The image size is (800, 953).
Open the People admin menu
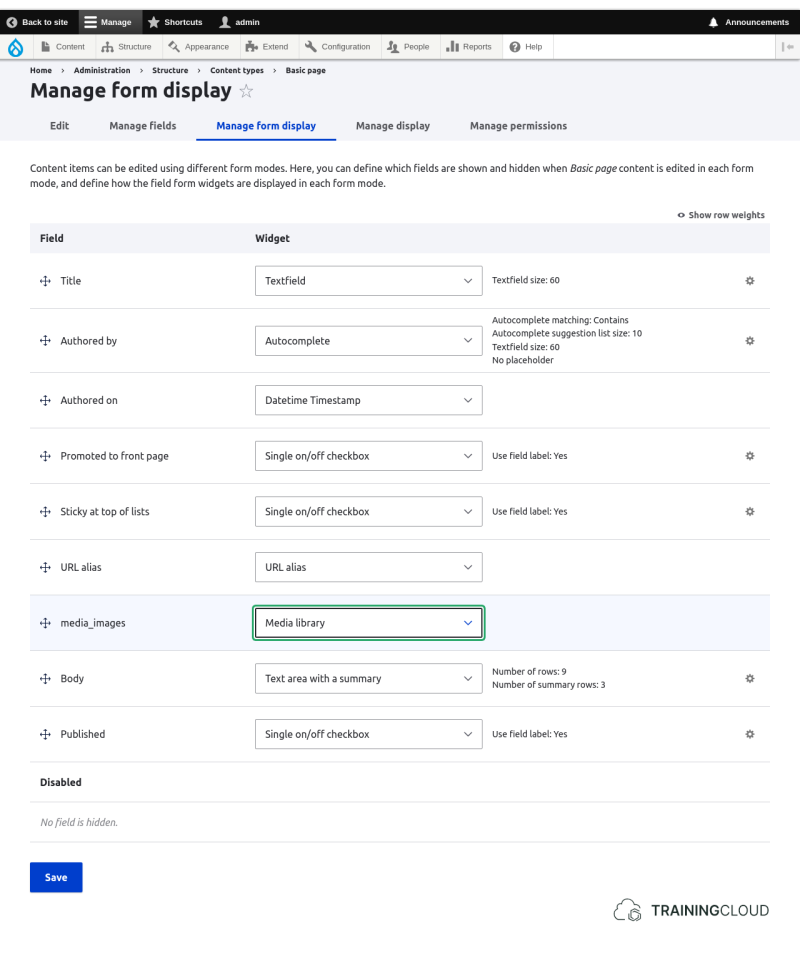(x=409, y=47)
